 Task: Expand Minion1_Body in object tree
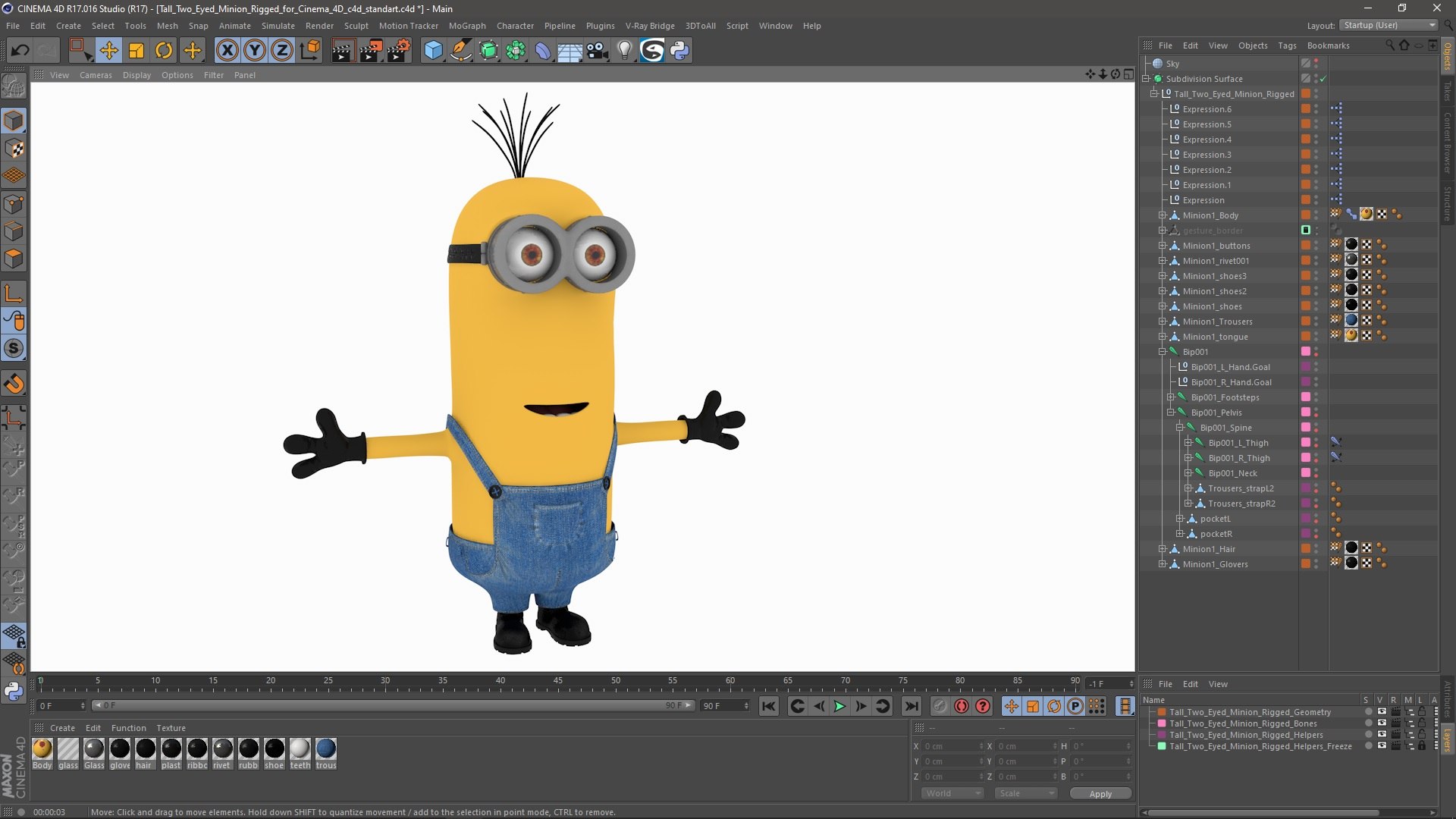point(1162,215)
